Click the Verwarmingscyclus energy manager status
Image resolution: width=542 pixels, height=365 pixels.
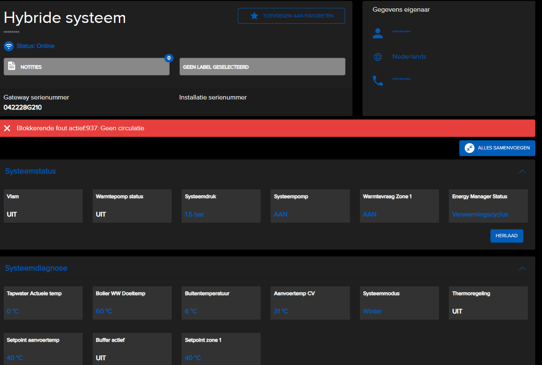pos(480,215)
